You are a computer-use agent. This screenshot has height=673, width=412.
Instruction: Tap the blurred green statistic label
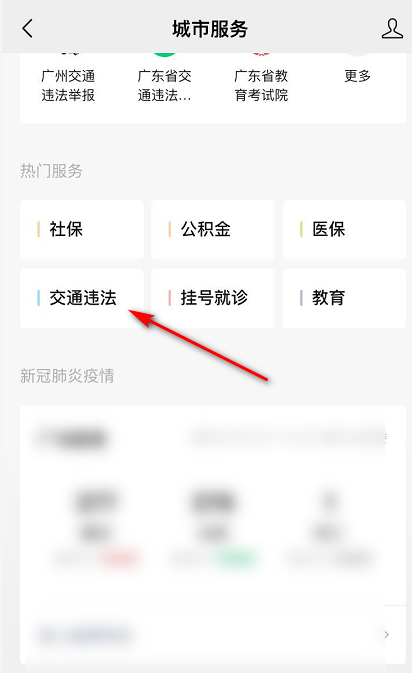(x=237, y=558)
